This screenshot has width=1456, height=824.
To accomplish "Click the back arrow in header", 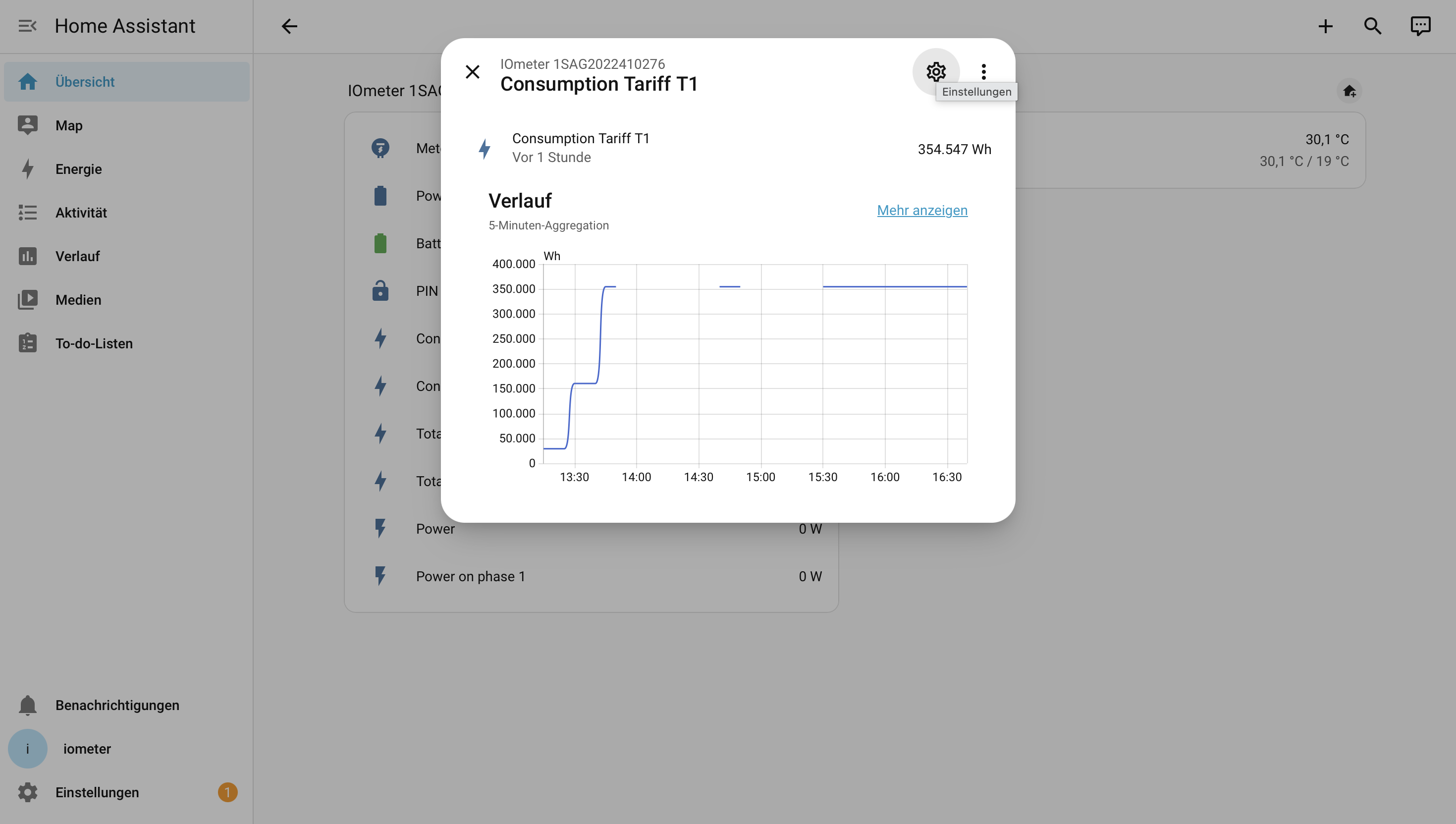I will (x=289, y=26).
